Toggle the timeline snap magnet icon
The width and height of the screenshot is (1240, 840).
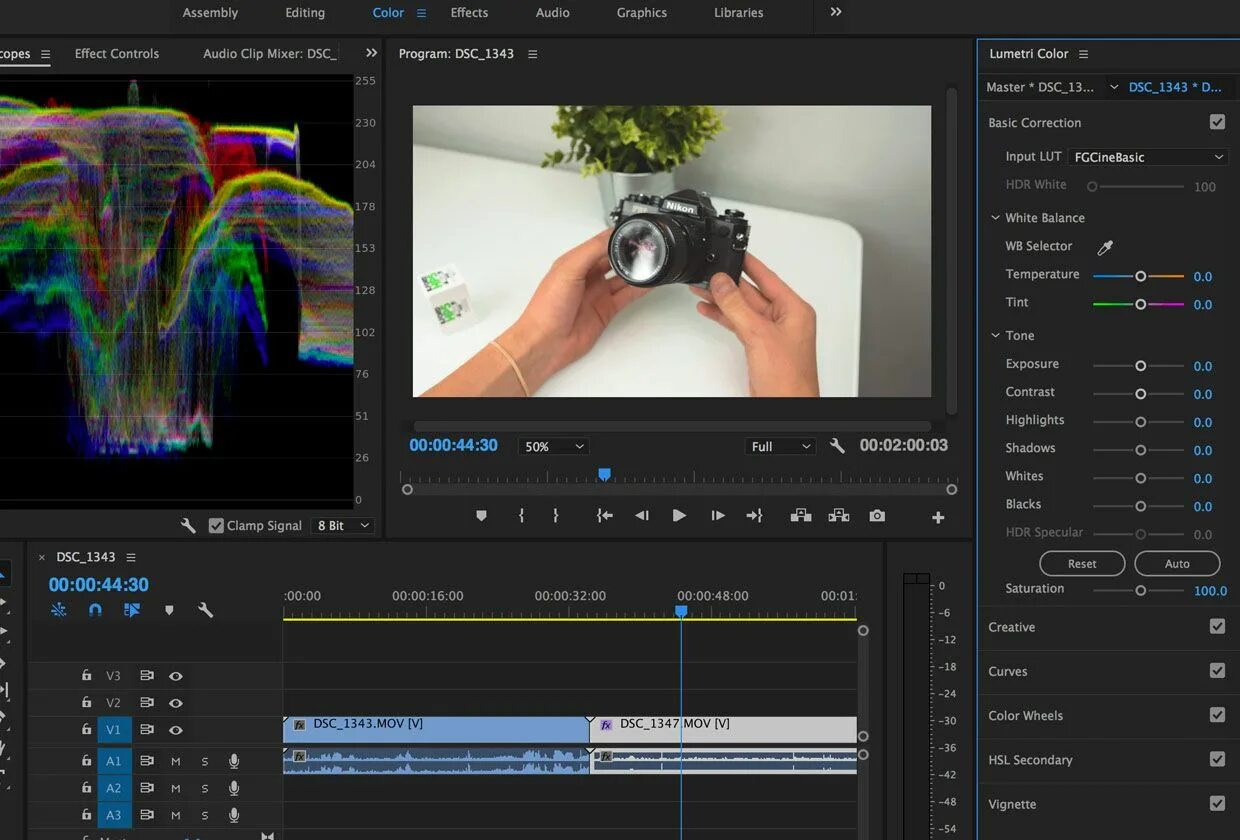pos(95,609)
